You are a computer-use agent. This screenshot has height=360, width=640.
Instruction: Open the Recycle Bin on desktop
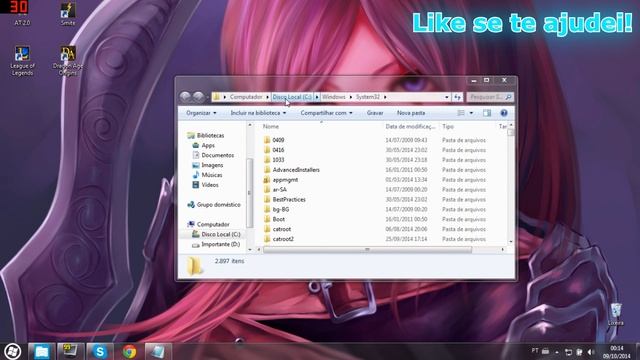coord(616,314)
